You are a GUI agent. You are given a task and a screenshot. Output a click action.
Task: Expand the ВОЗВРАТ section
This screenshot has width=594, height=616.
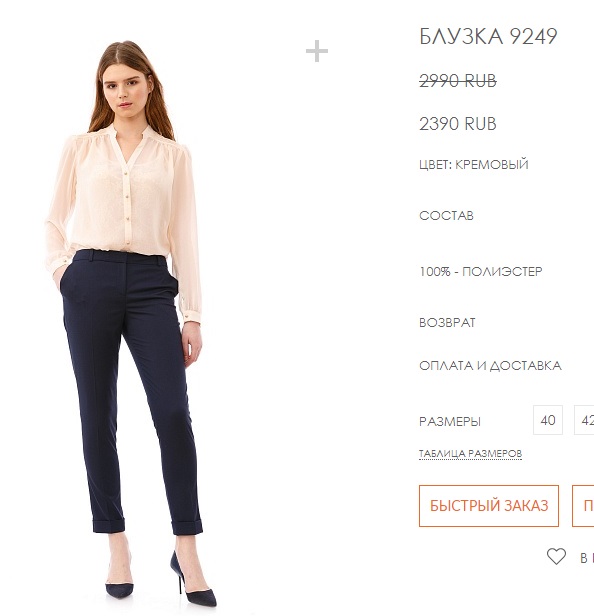point(447,323)
